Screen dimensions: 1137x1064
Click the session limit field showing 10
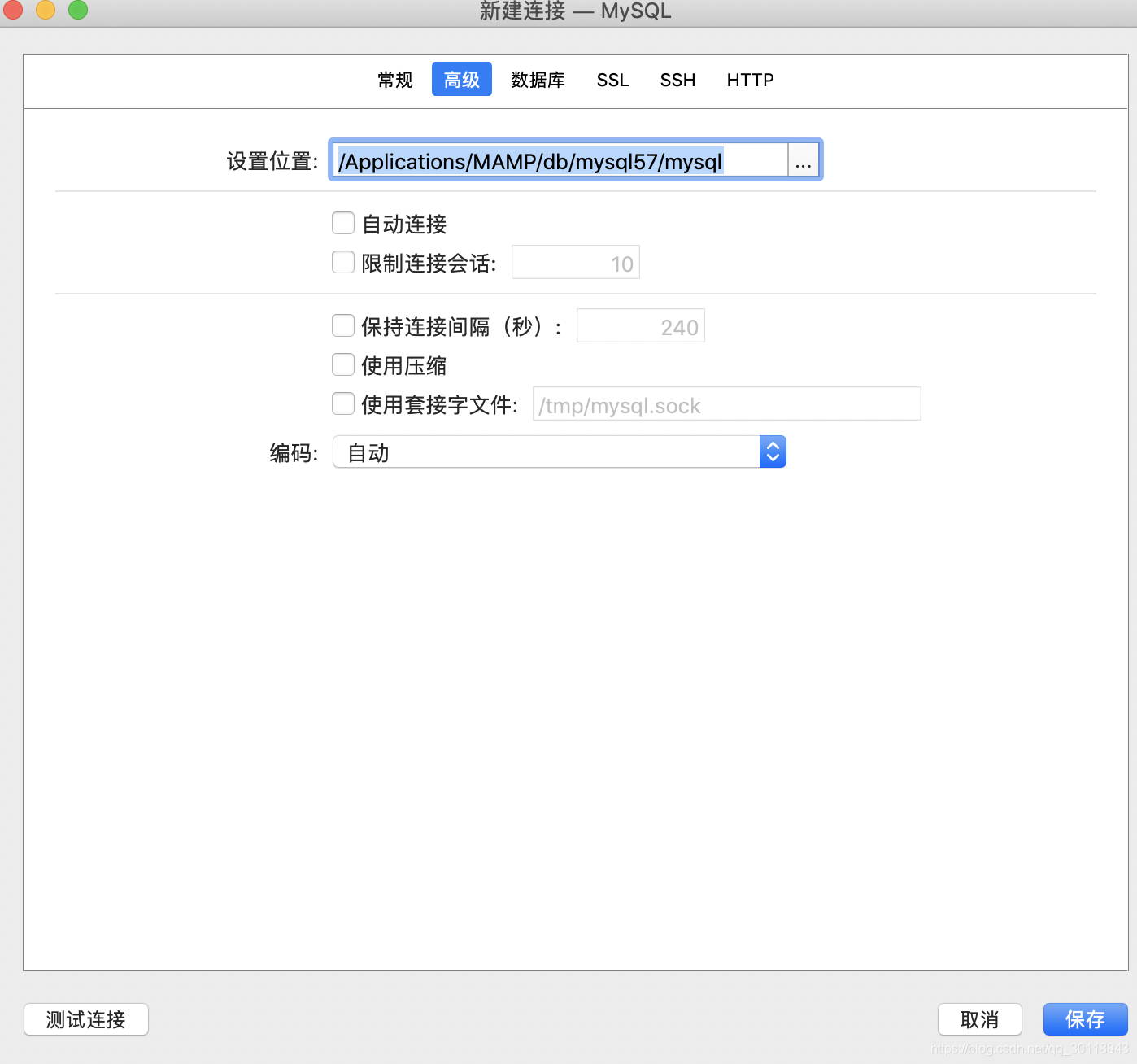[576, 263]
